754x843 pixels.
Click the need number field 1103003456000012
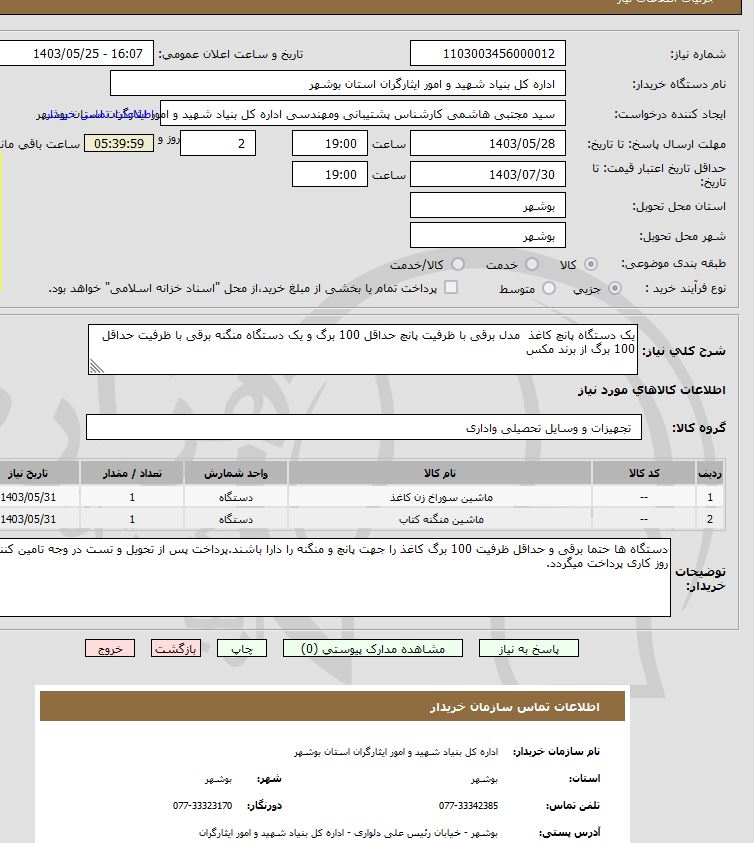click(x=488, y=53)
